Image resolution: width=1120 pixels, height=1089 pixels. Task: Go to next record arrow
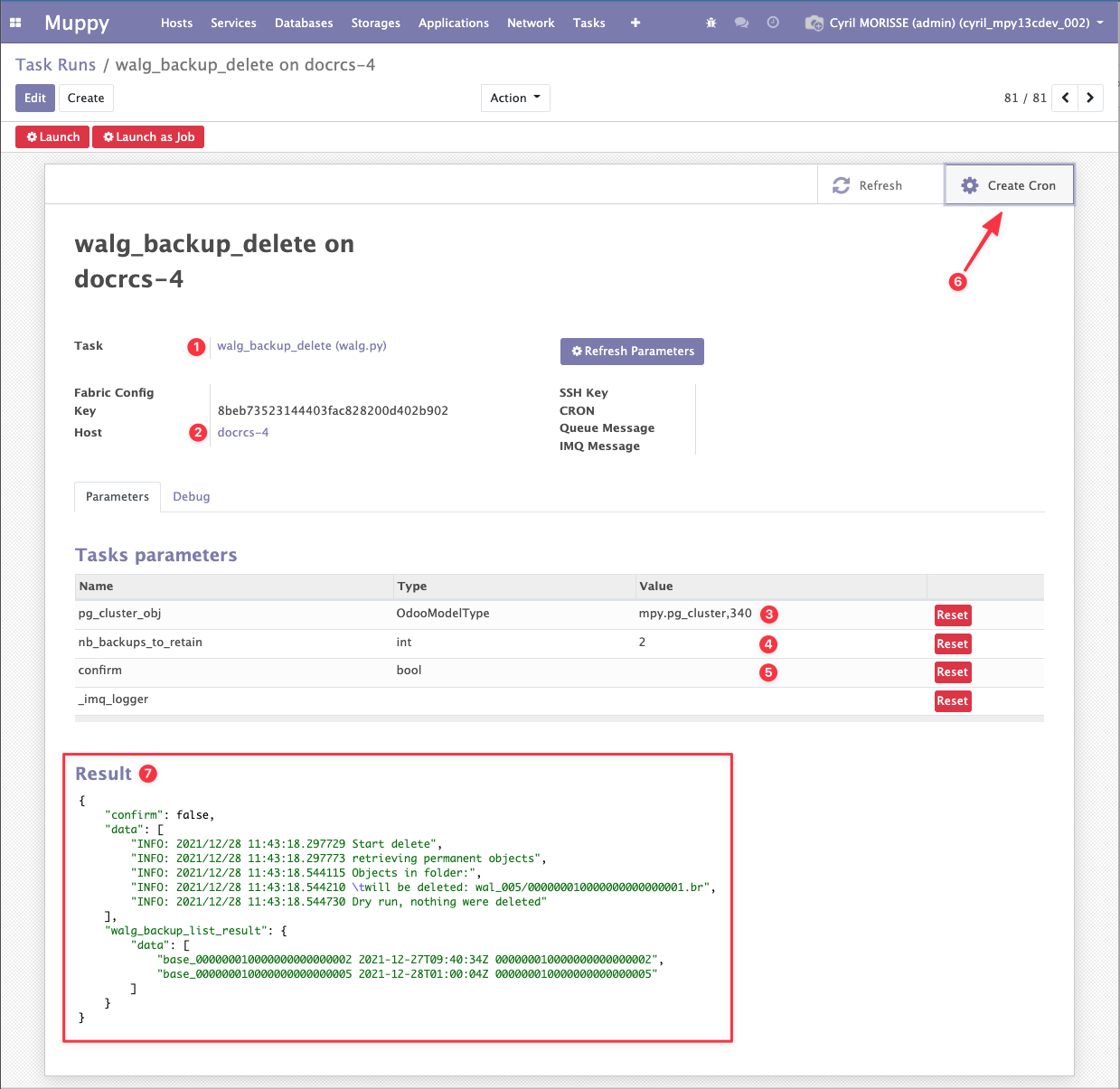[1090, 98]
